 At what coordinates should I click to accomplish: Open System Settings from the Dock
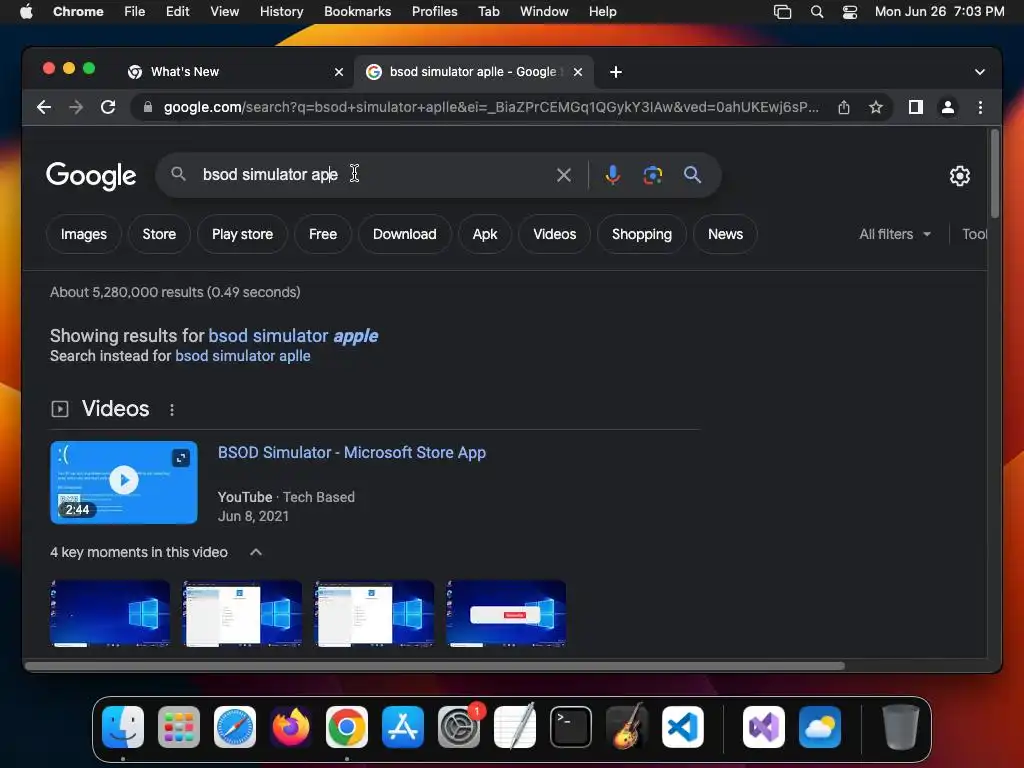tap(459, 727)
